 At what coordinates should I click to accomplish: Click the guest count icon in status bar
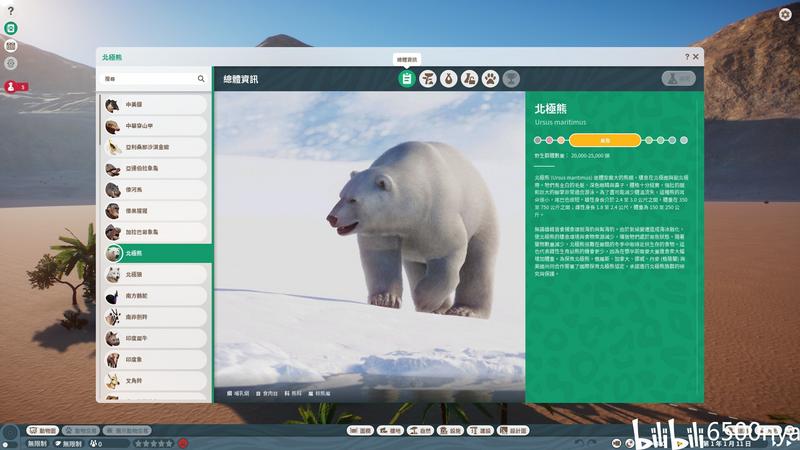[93, 444]
